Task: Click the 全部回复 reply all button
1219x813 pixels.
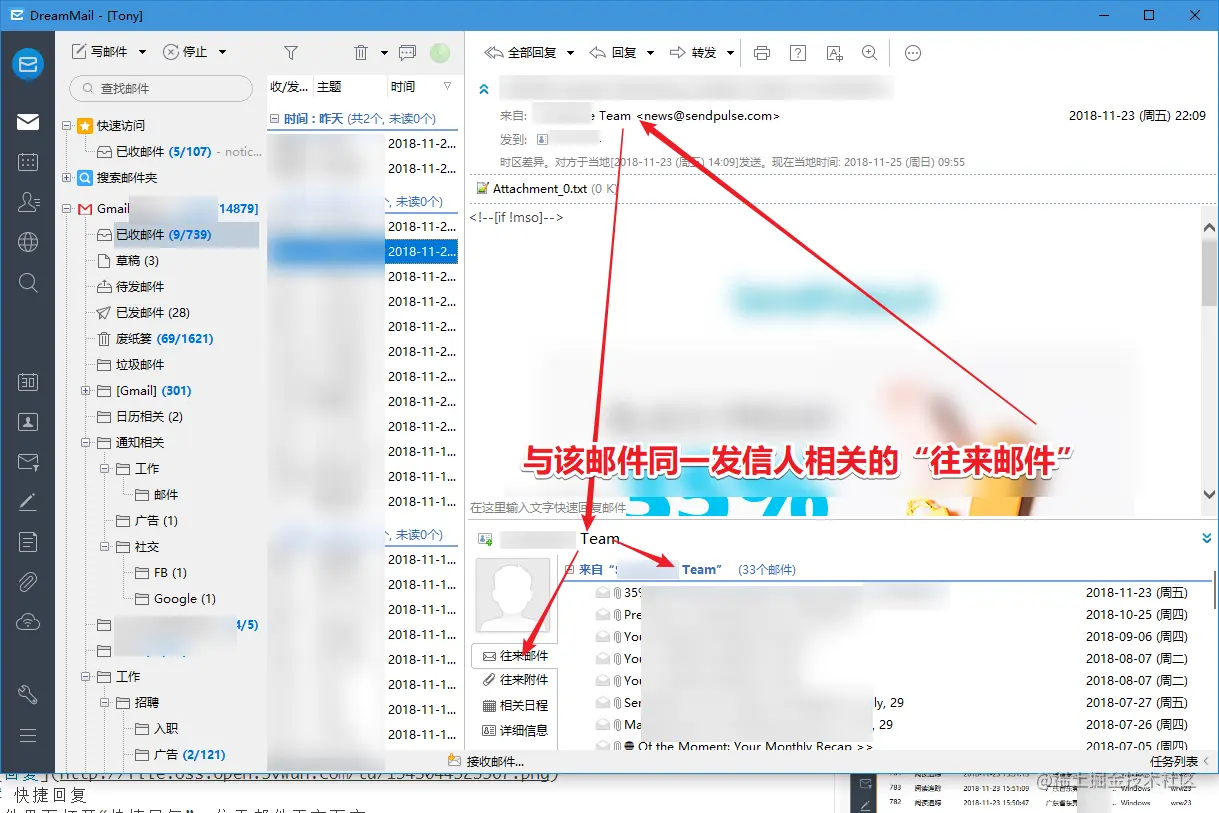Action: pos(521,53)
